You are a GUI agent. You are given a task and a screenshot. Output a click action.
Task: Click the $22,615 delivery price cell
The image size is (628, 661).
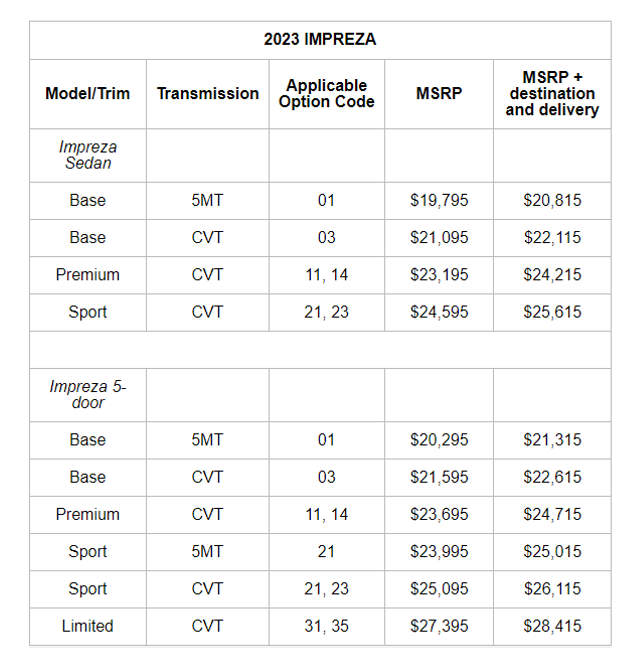click(x=552, y=477)
